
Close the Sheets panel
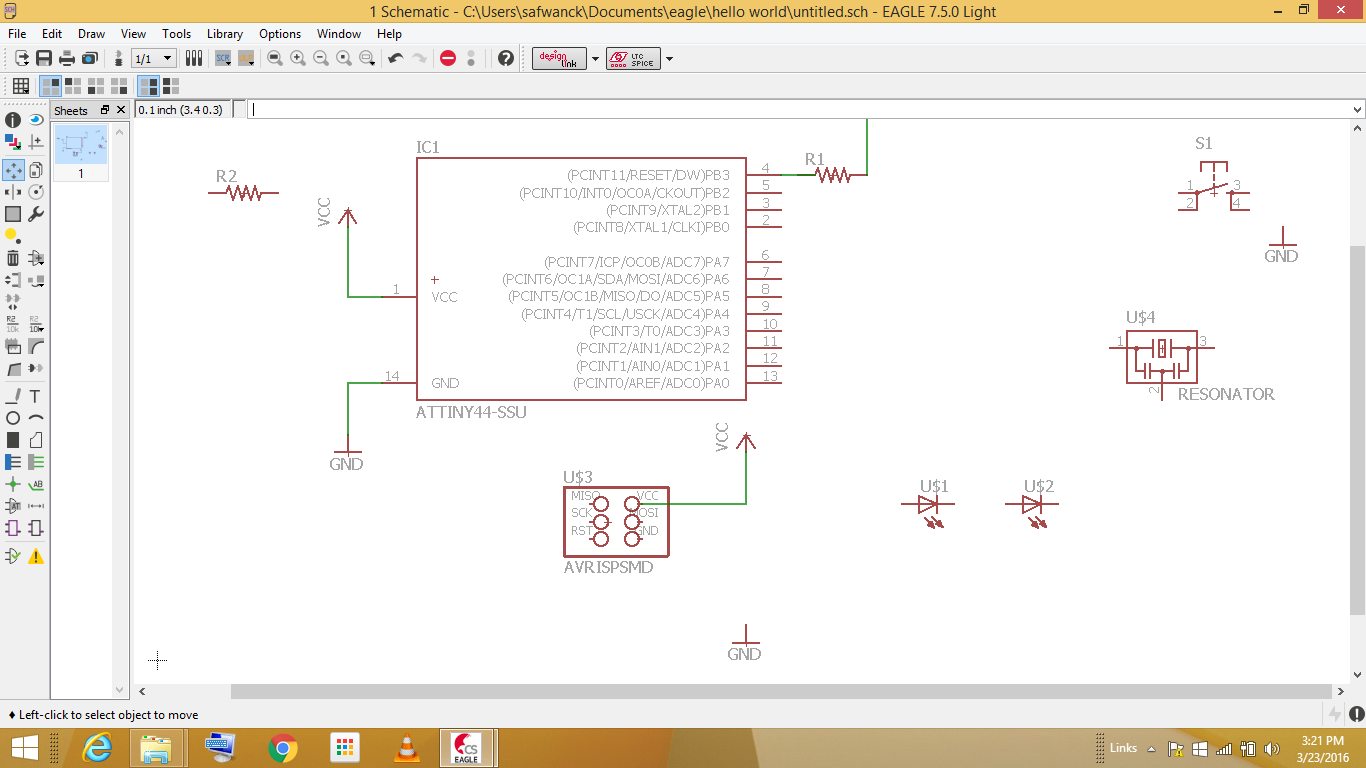pyautogui.click(x=121, y=110)
